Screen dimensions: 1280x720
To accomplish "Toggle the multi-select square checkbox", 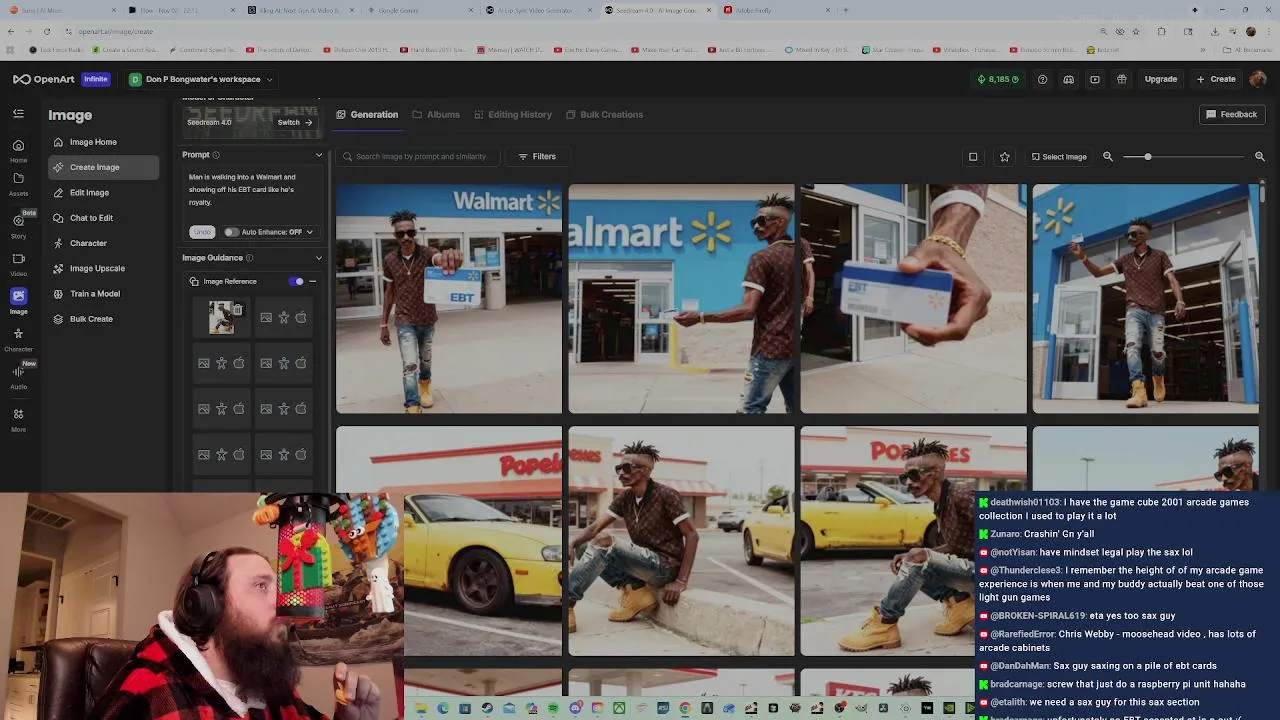I will tap(973, 156).
